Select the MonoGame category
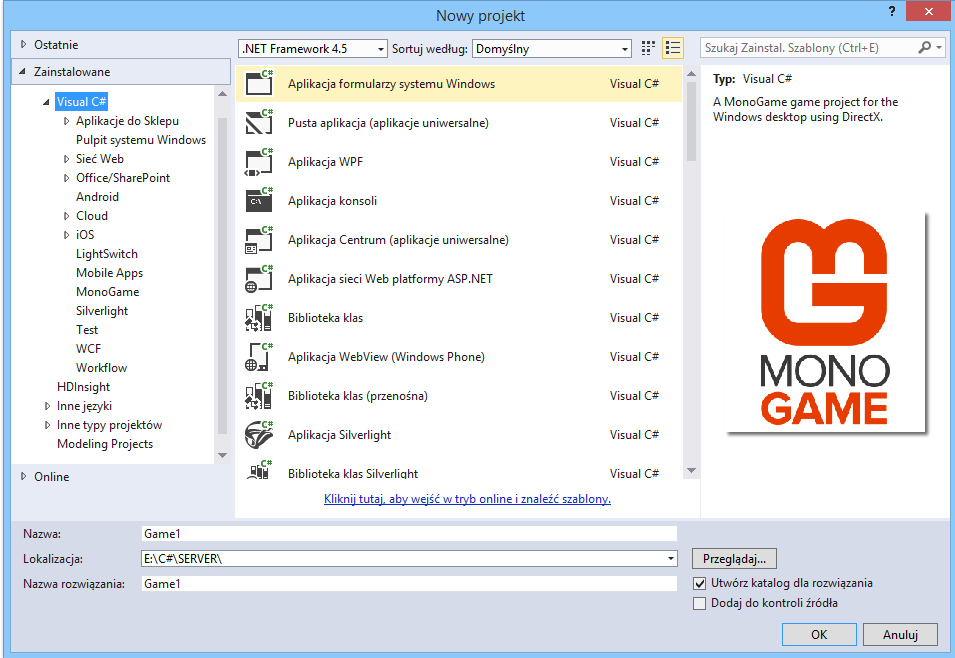 (x=107, y=292)
